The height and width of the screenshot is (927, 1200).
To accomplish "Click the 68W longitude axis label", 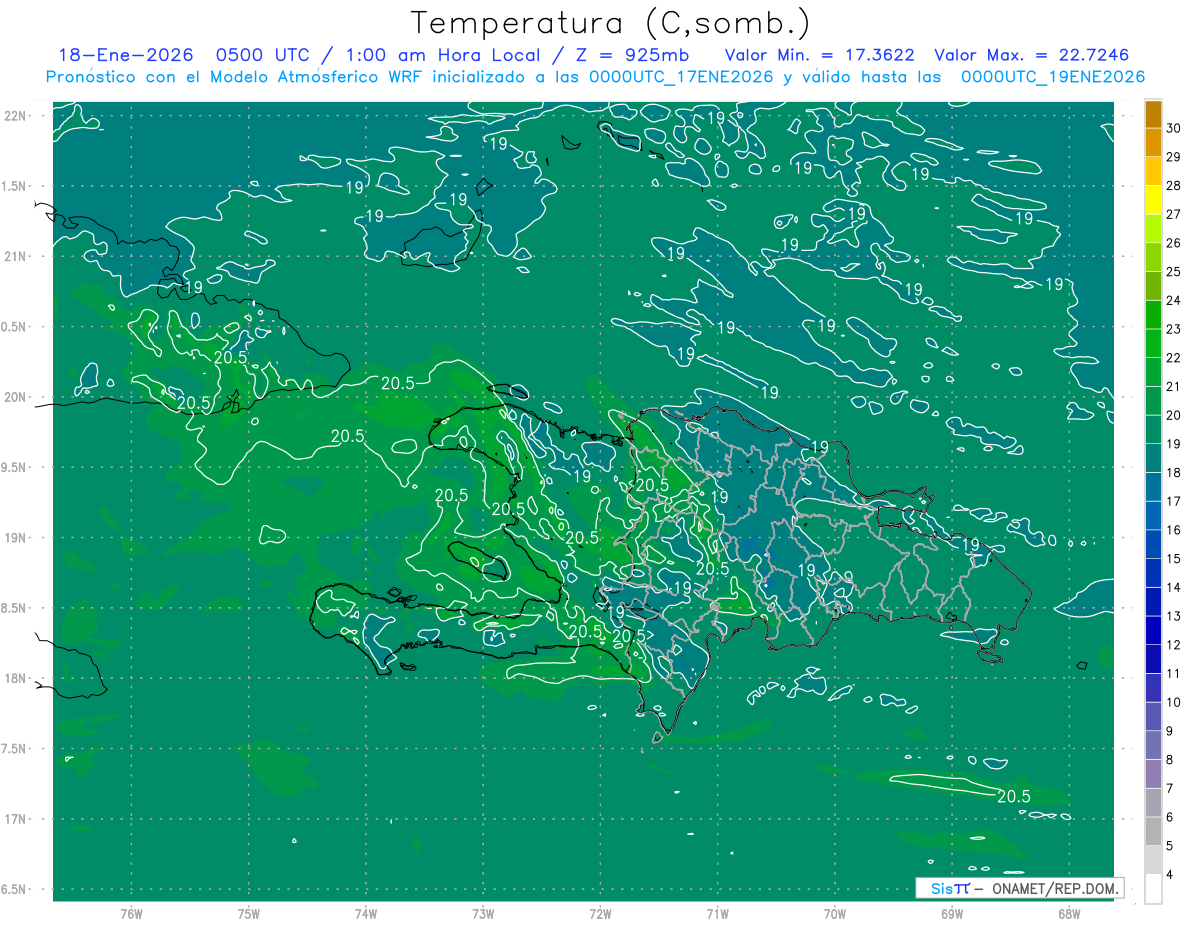I will [x=1068, y=913].
